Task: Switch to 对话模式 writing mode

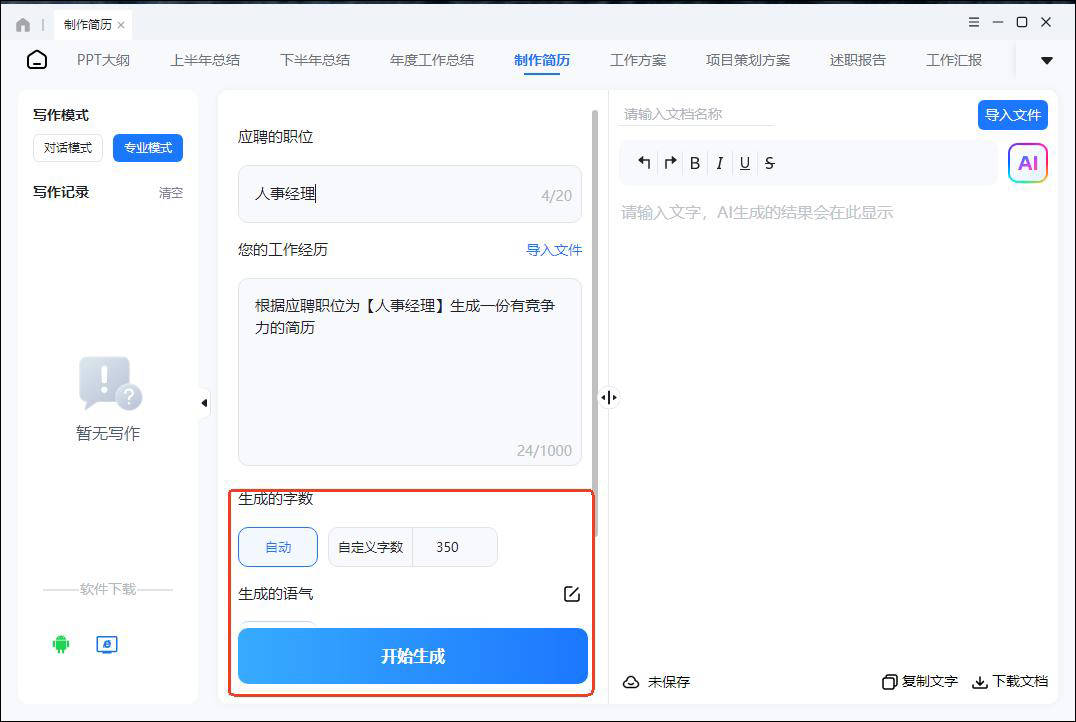Action: (x=68, y=148)
